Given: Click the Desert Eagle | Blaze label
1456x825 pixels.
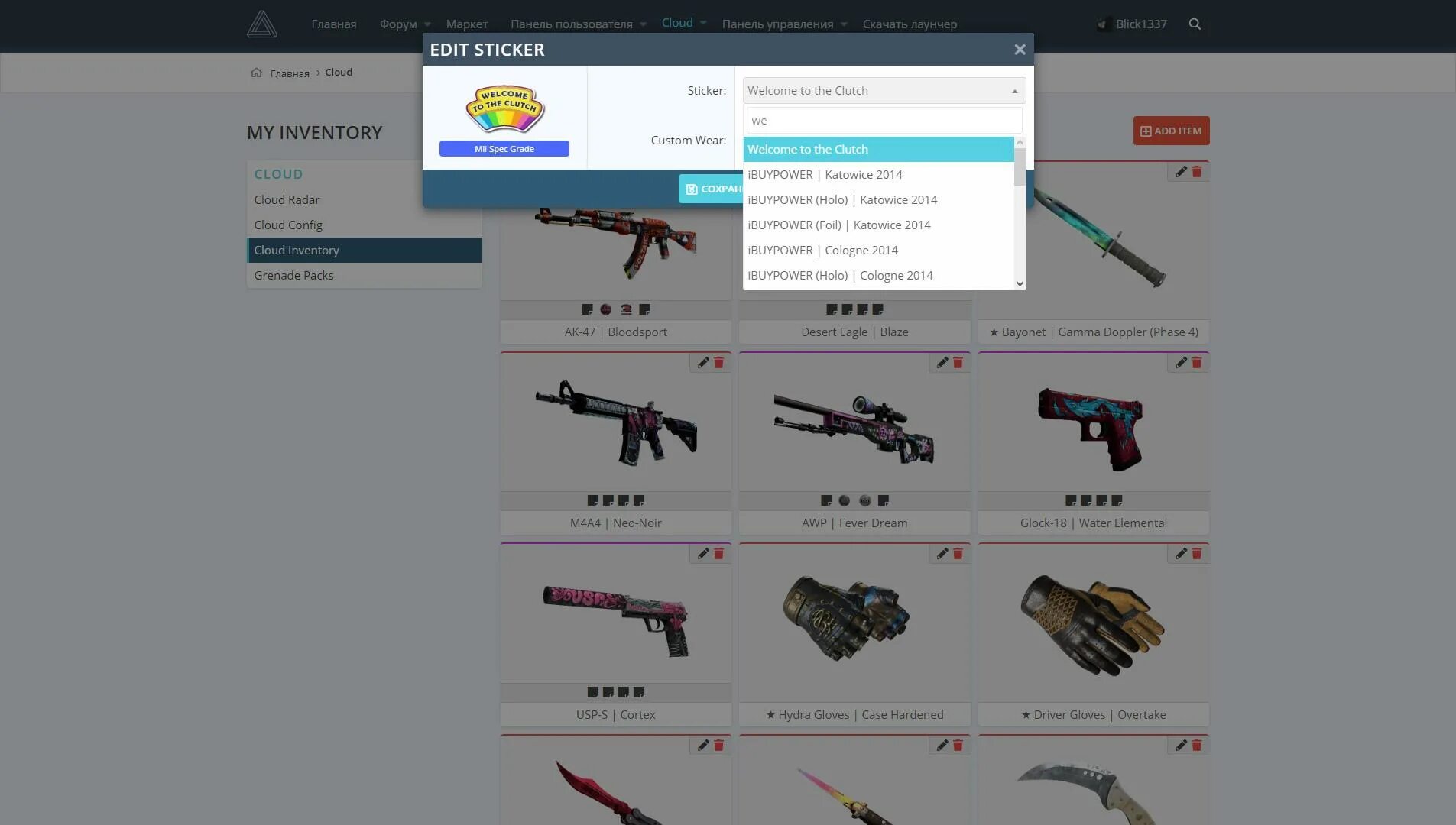Looking at the screenshot, I should (854, 332).
